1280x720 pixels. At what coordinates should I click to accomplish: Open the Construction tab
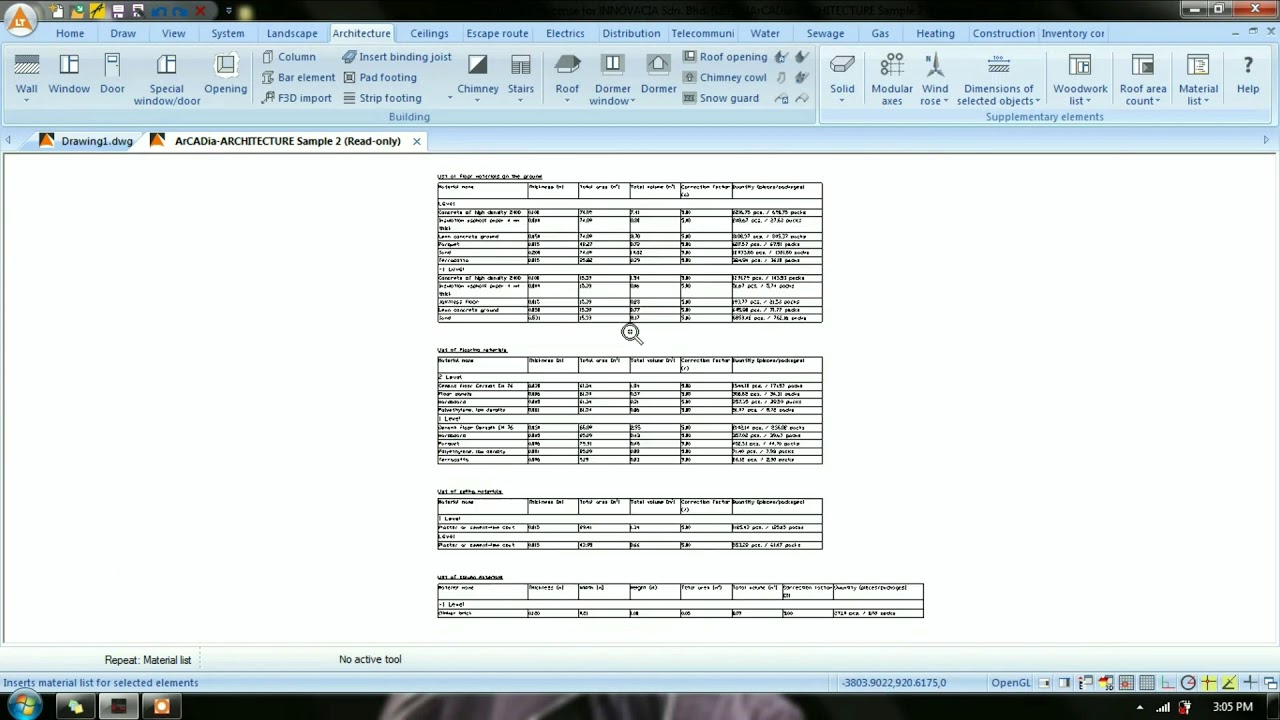pos(1003,33)
